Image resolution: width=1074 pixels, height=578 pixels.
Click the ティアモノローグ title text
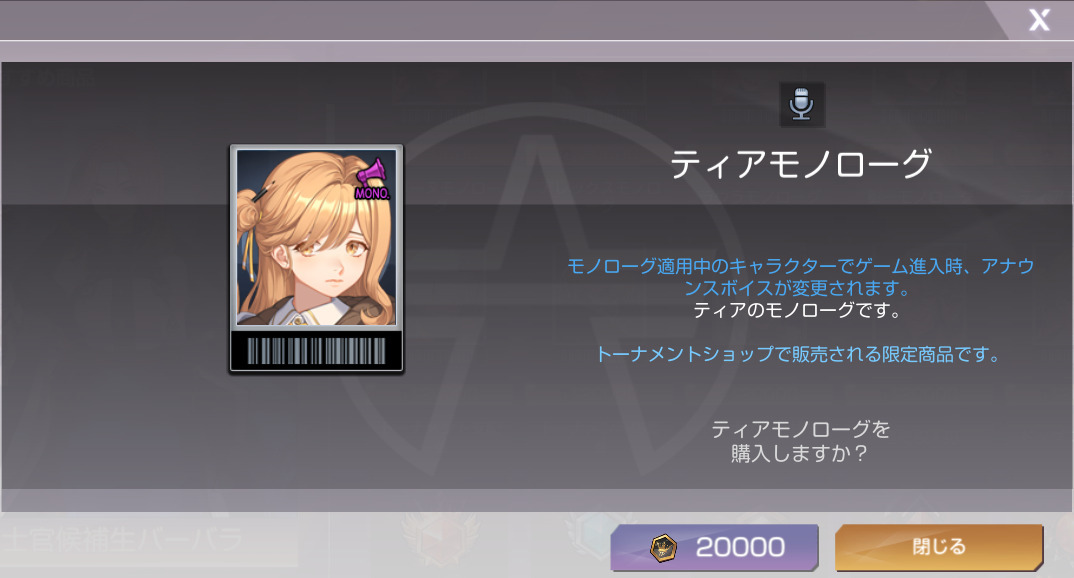click(x=801, y=164)
